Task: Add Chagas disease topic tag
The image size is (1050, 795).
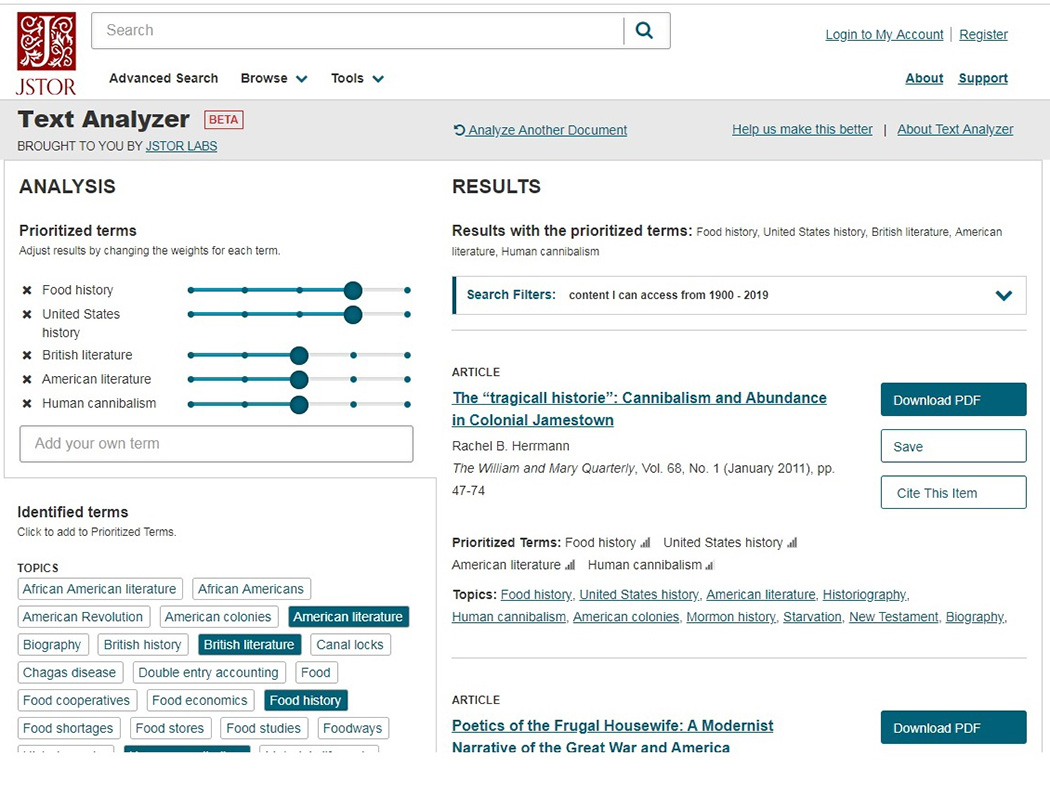Action: (x=70, y=672)
